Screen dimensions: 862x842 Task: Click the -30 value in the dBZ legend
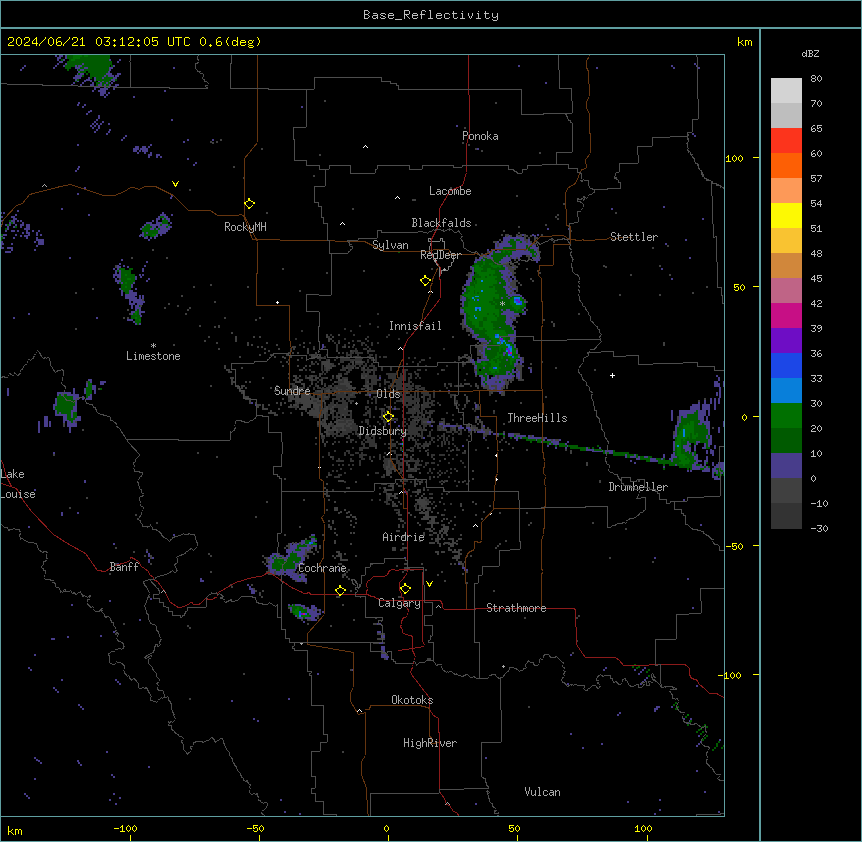(819, 529)
